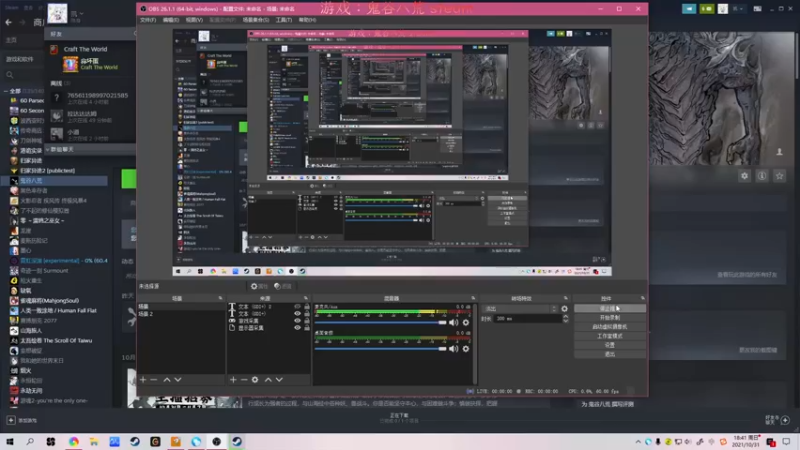Image resolution: width=800 pixels, height=450 pixels.
Task: Open the info icon on Steam game page
Action: [762, 176]
